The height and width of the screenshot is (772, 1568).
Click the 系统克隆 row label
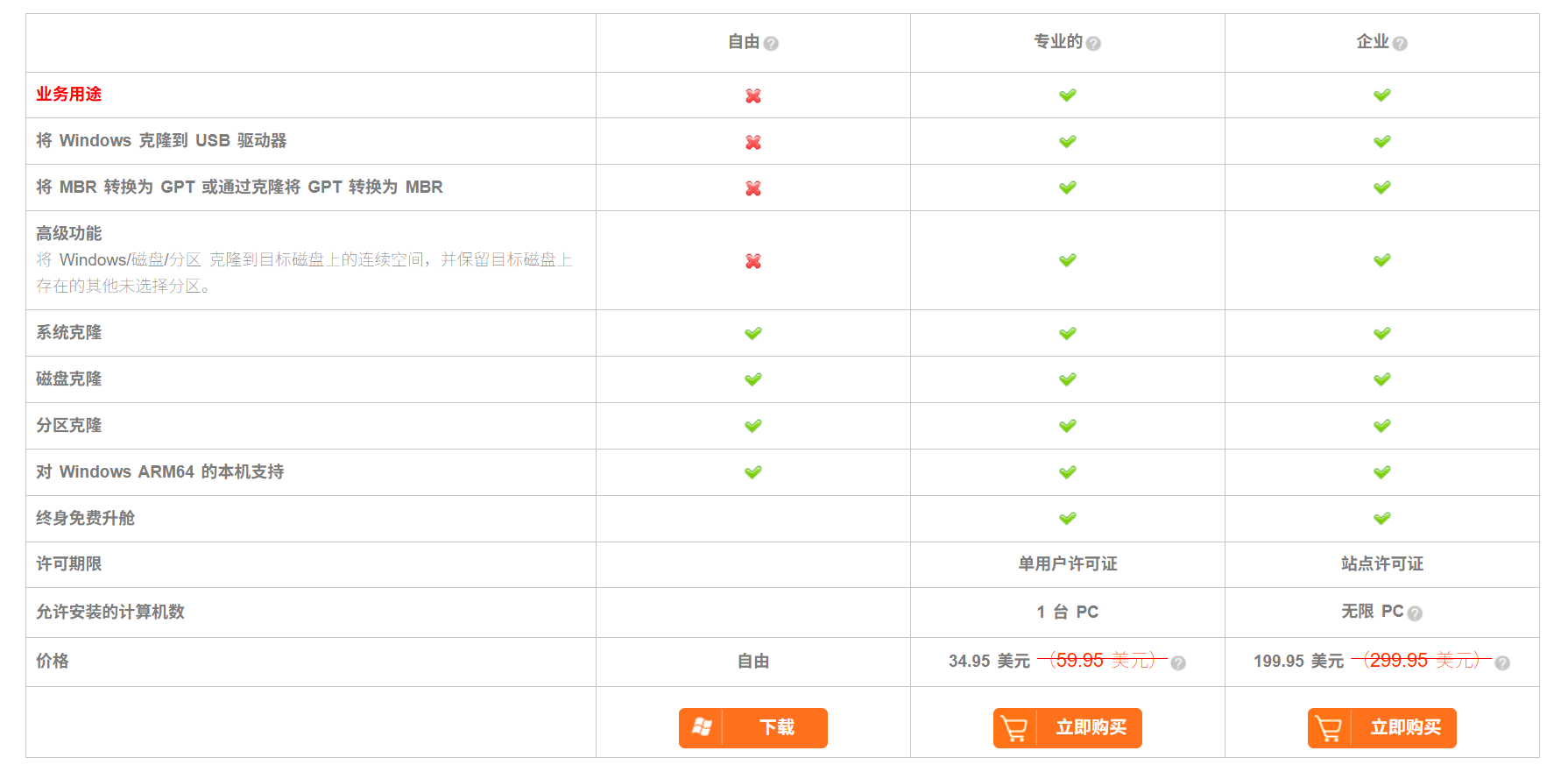[x=68, y=332]
